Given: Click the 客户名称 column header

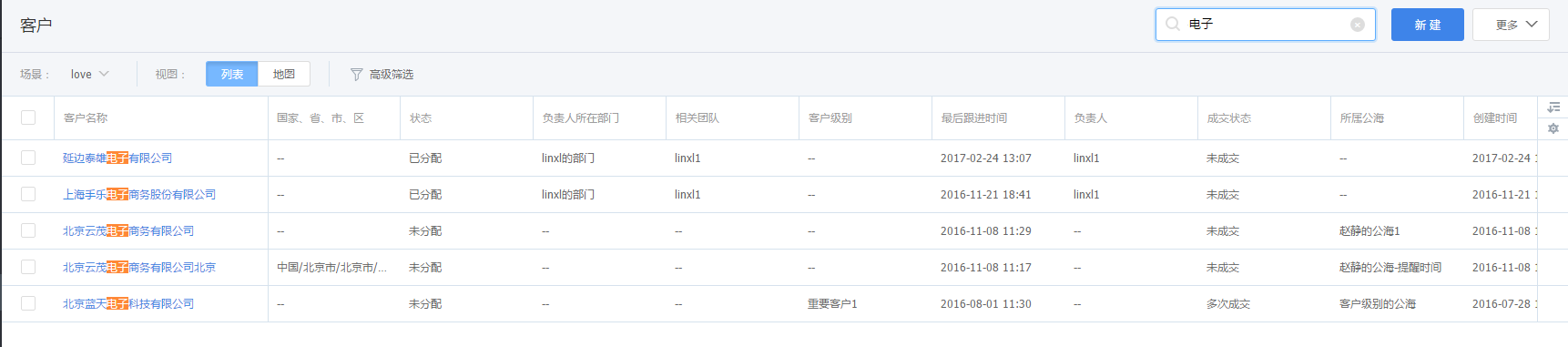Looking at the screenshot, I should point(86,118).
